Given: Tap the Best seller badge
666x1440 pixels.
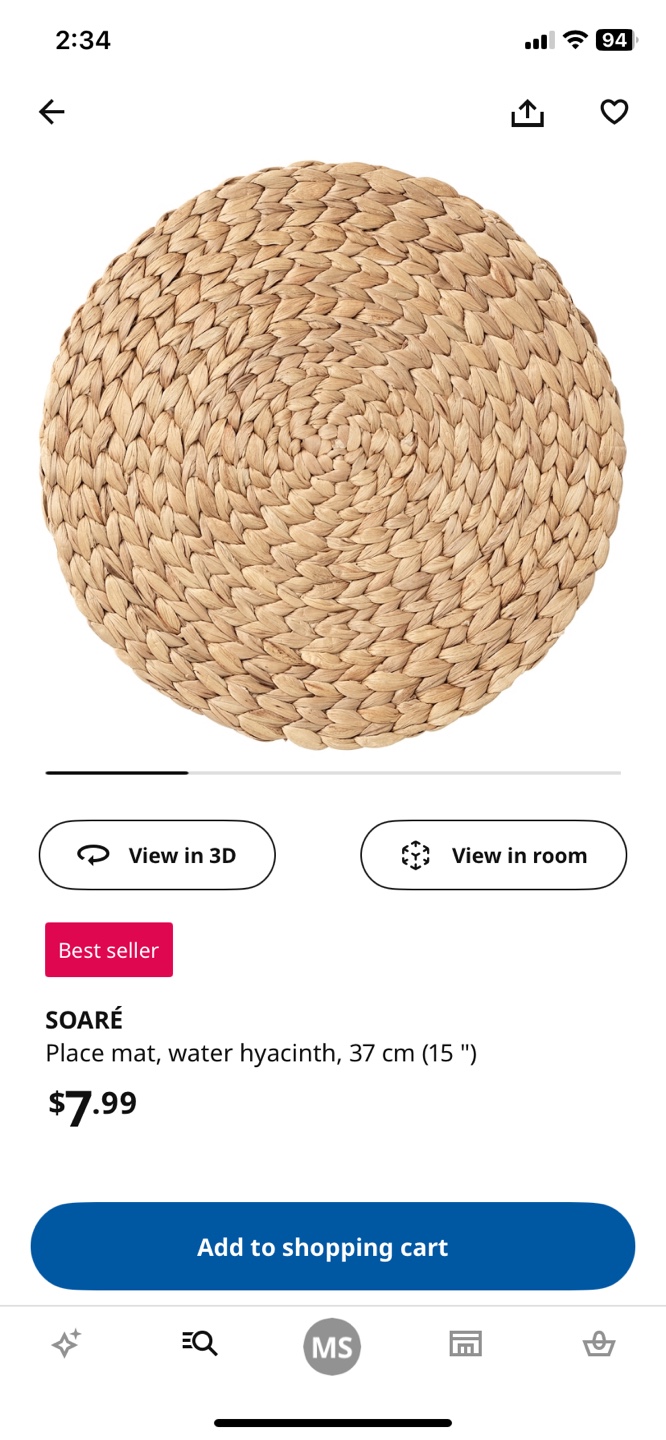Looking at the screenshot, I should coord(109,950).
